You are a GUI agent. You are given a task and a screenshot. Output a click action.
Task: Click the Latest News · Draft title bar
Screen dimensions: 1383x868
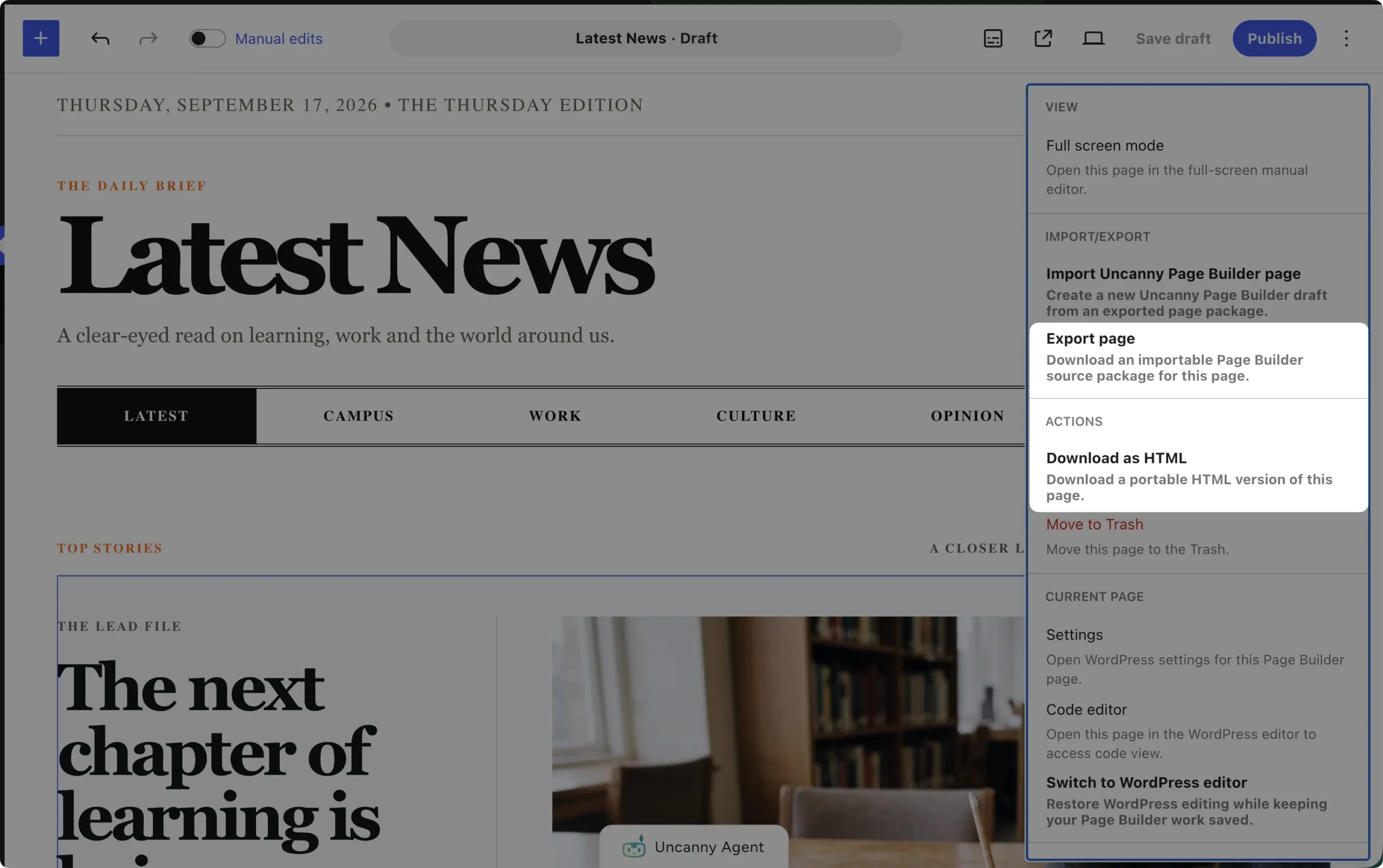(646, 38)
